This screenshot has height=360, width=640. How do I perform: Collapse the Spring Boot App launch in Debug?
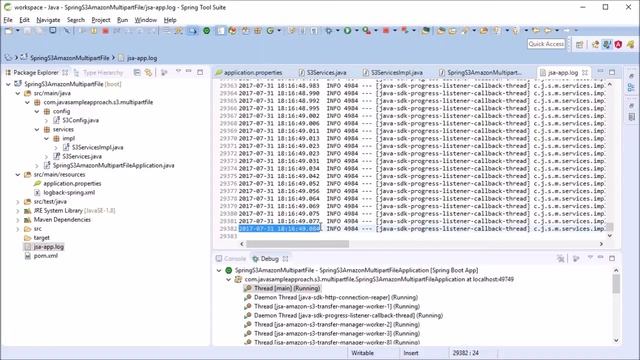pyautogui.click(x=219, y=270)
